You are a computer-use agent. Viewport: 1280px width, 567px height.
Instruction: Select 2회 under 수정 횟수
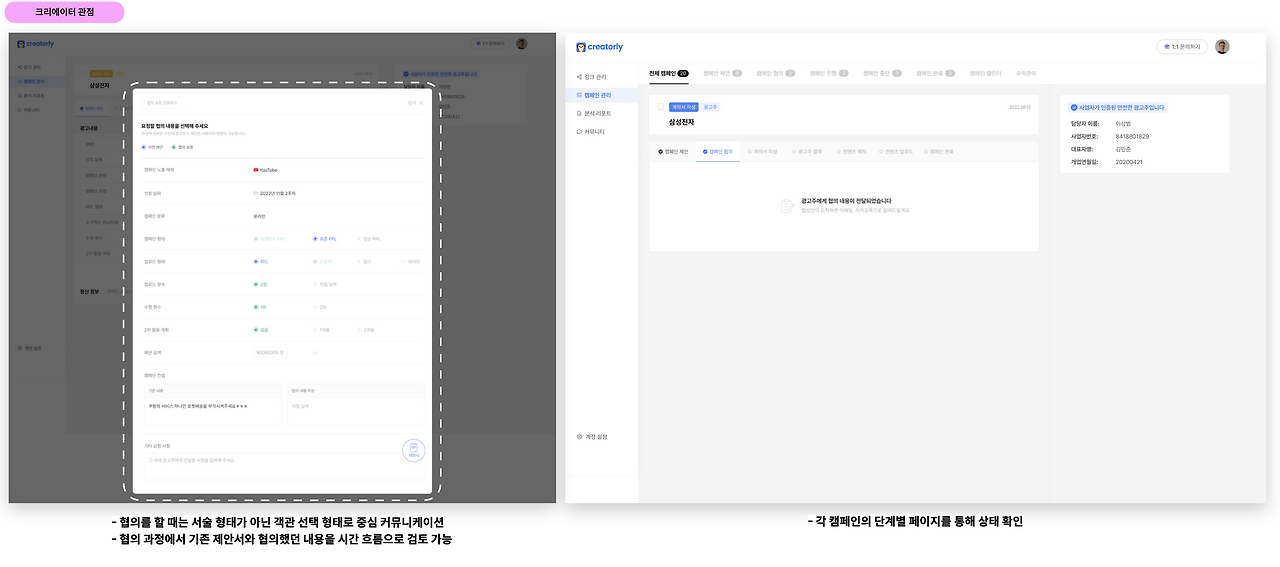pos(320,307)
